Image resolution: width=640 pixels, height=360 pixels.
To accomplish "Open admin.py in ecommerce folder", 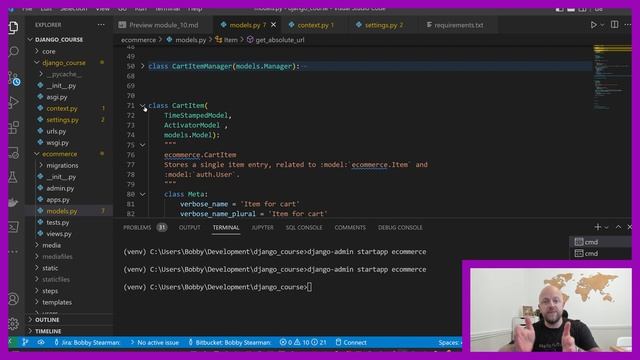I will tap(60, 188).
